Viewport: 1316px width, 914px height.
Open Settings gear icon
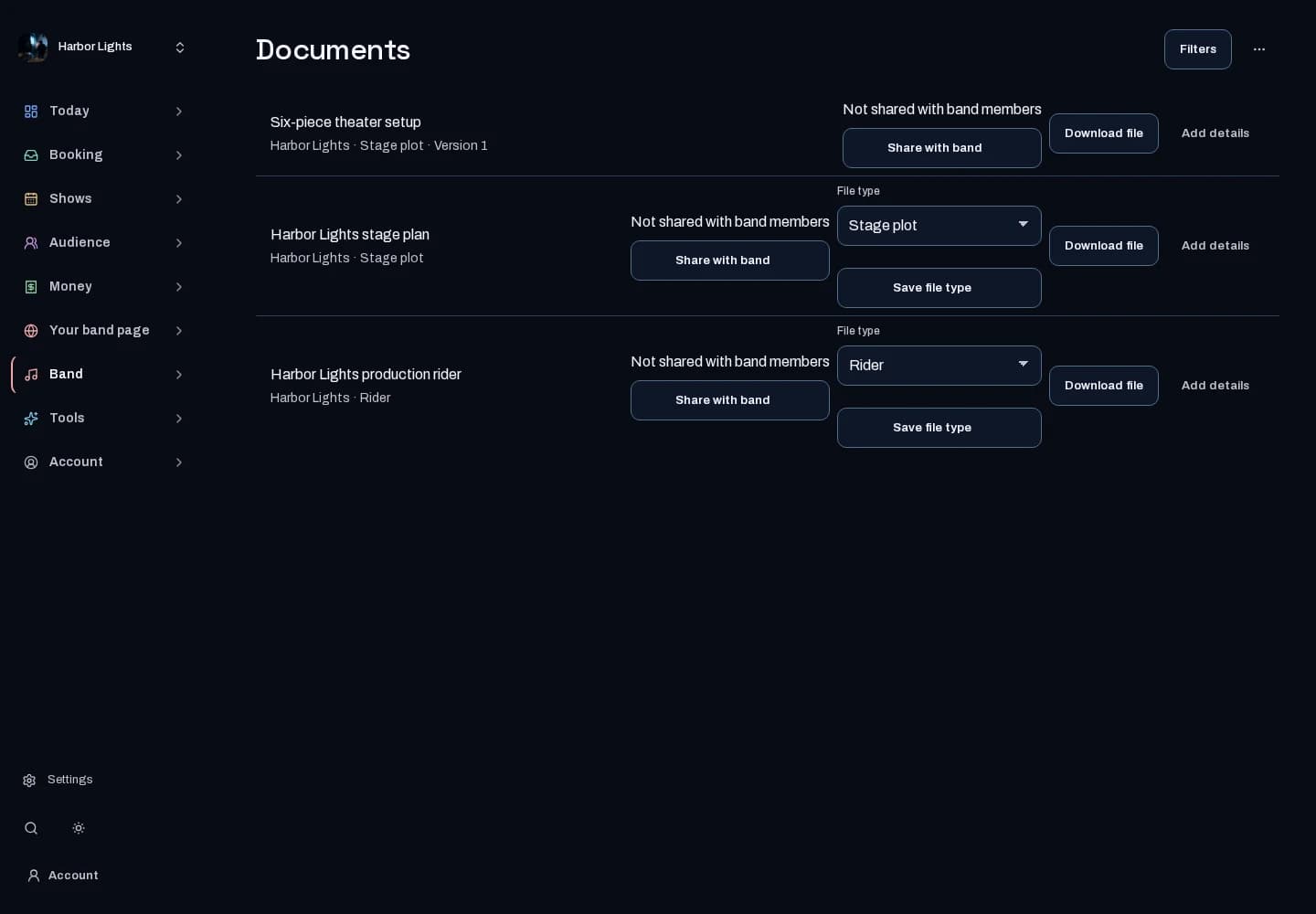click(x=29, y=781)
